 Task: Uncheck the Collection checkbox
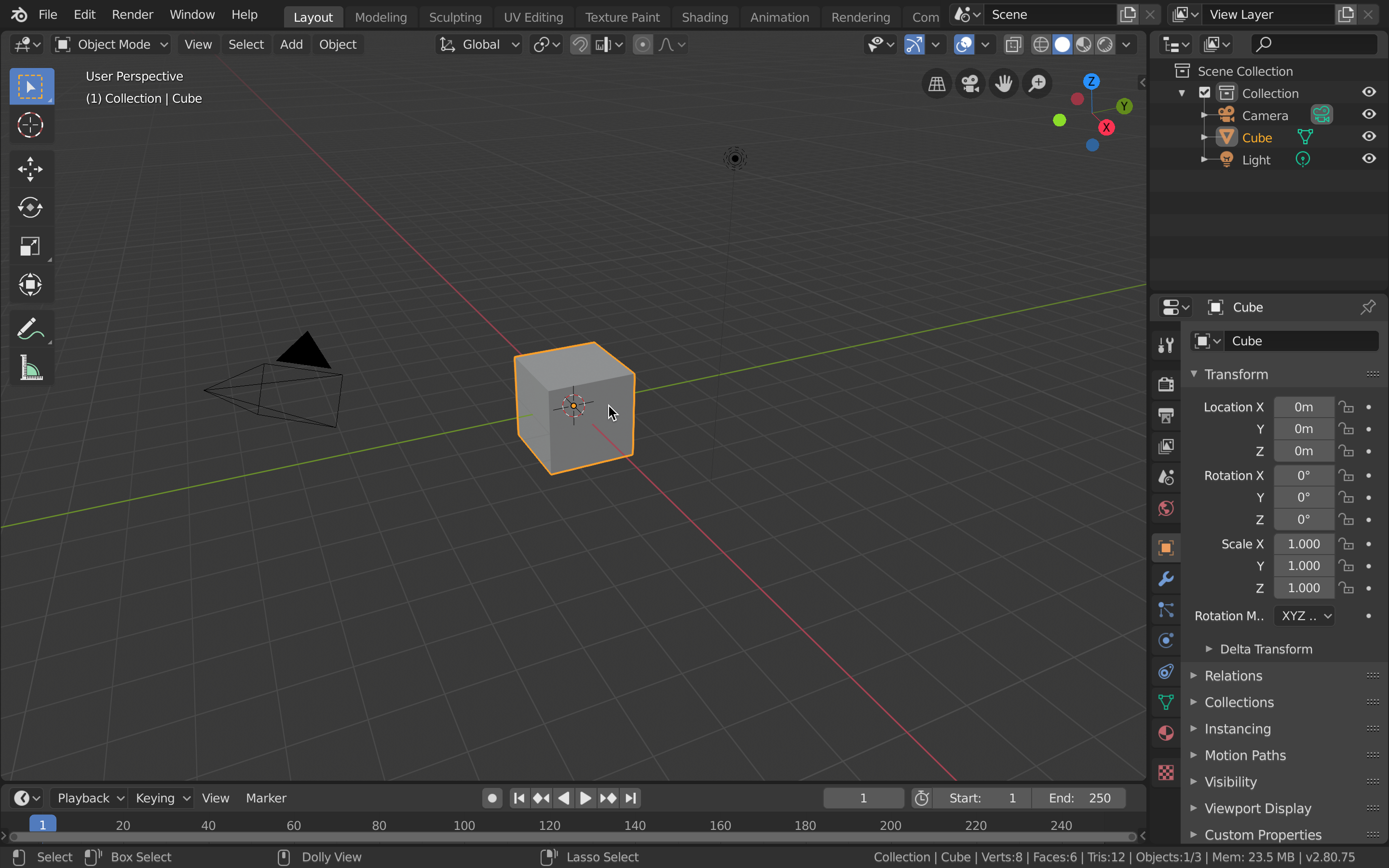(x=1205, y=93)
